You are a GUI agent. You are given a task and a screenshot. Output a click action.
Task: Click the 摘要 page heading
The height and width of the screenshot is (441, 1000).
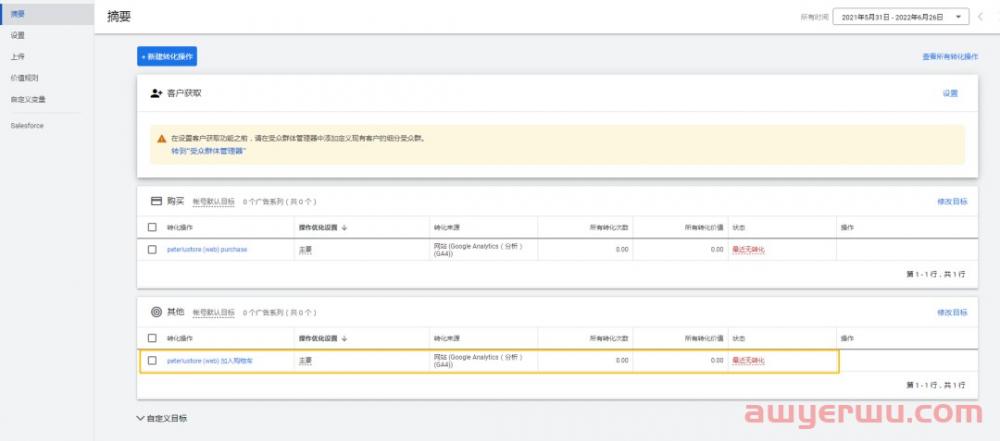pos(119,17)
